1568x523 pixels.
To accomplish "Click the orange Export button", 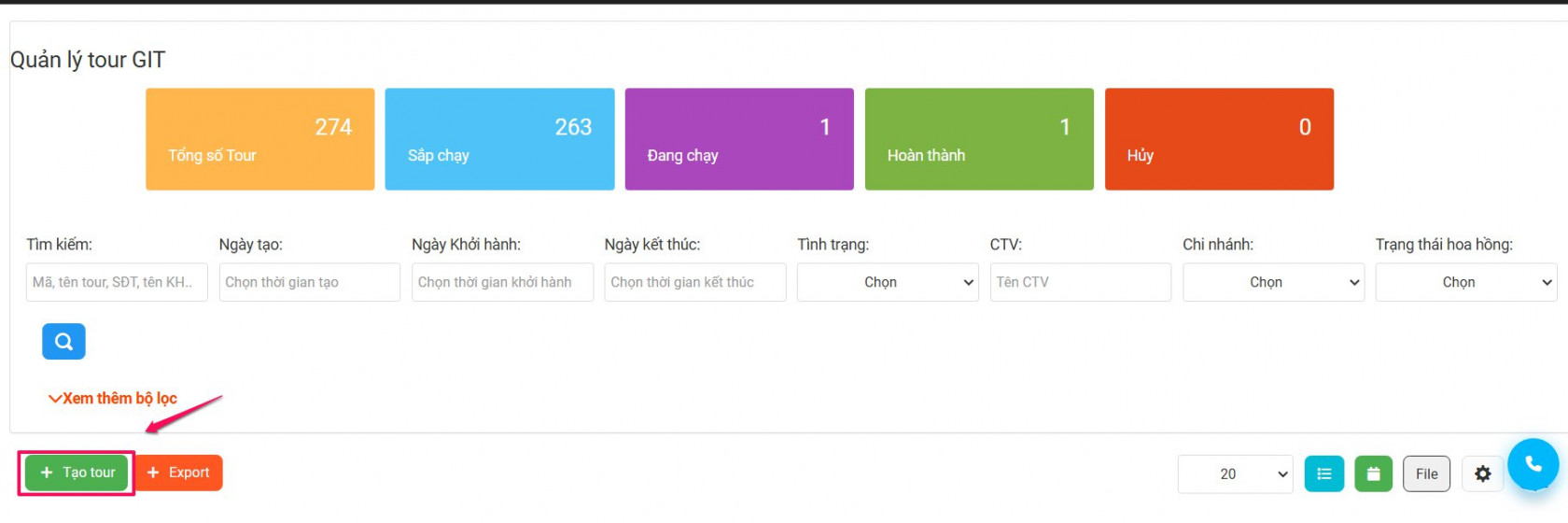I will click(178, 473).
